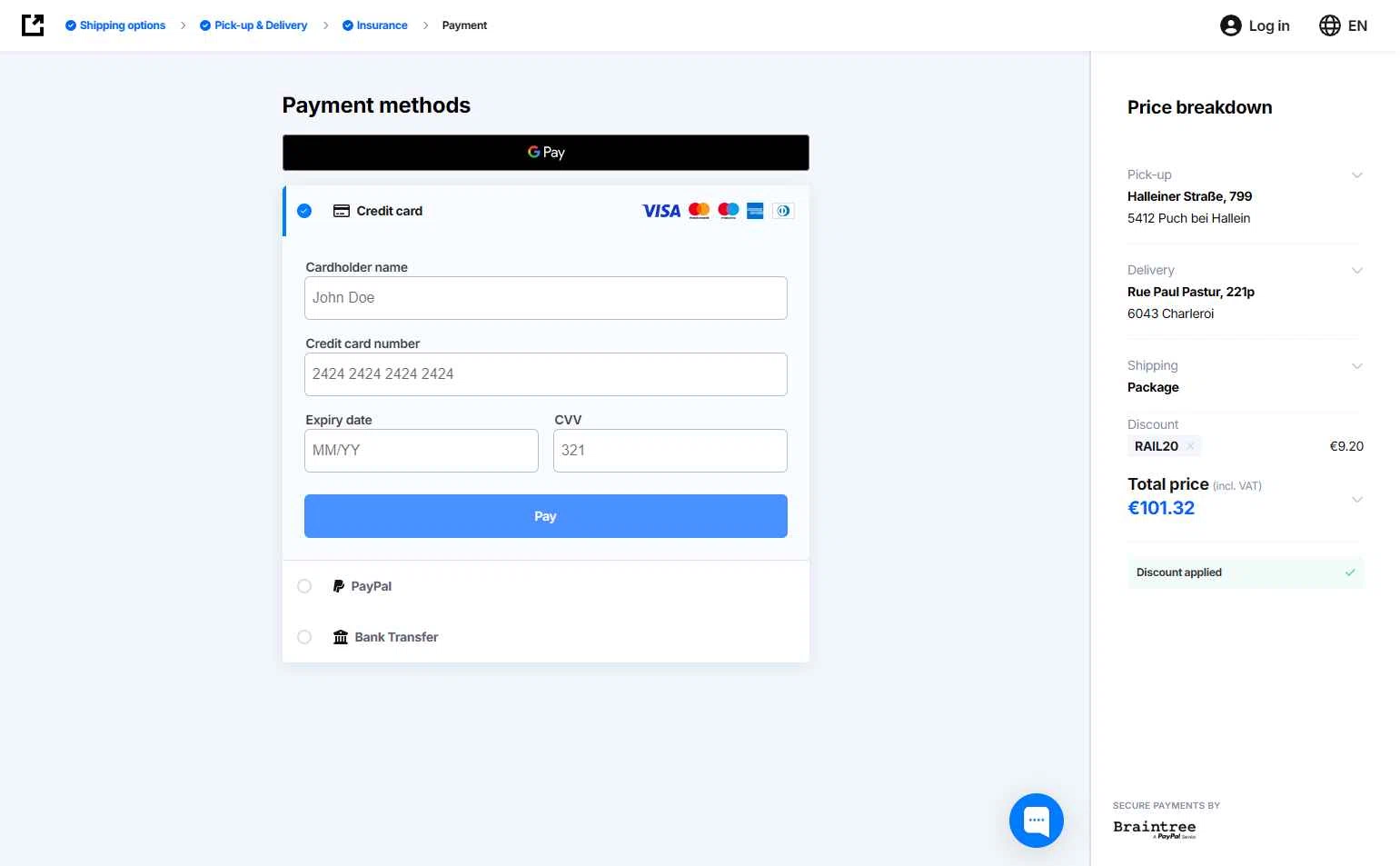Expand the Shipping Package section
Image resolution: width=1400 pixels, height=866 pixels.
click(x=1356, y=365)
